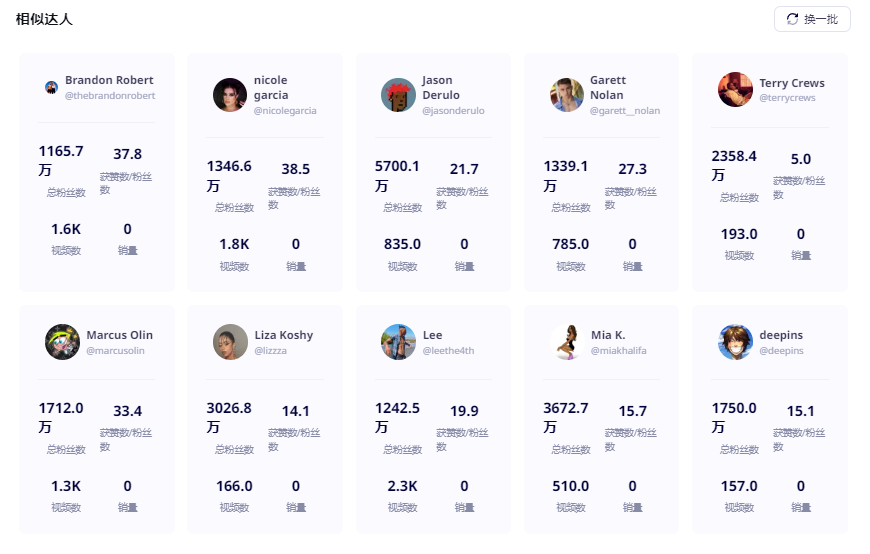This screenshot has height=554, width=870.
Task: Open Terry Crews' avatar thumbnail
Action: pos(735,89)
